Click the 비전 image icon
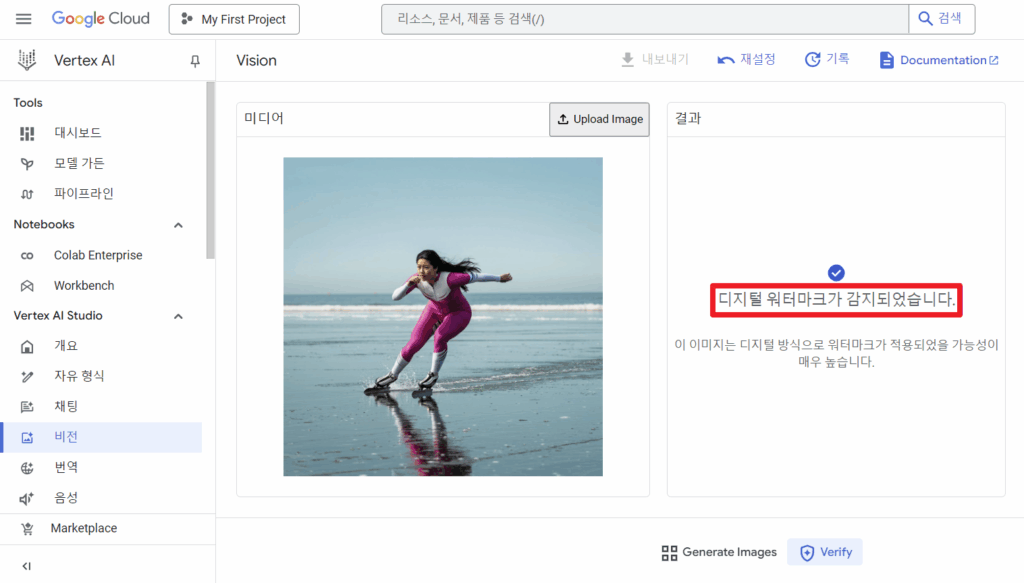Viewport: 1024px width, 583px height. [27, 437]
